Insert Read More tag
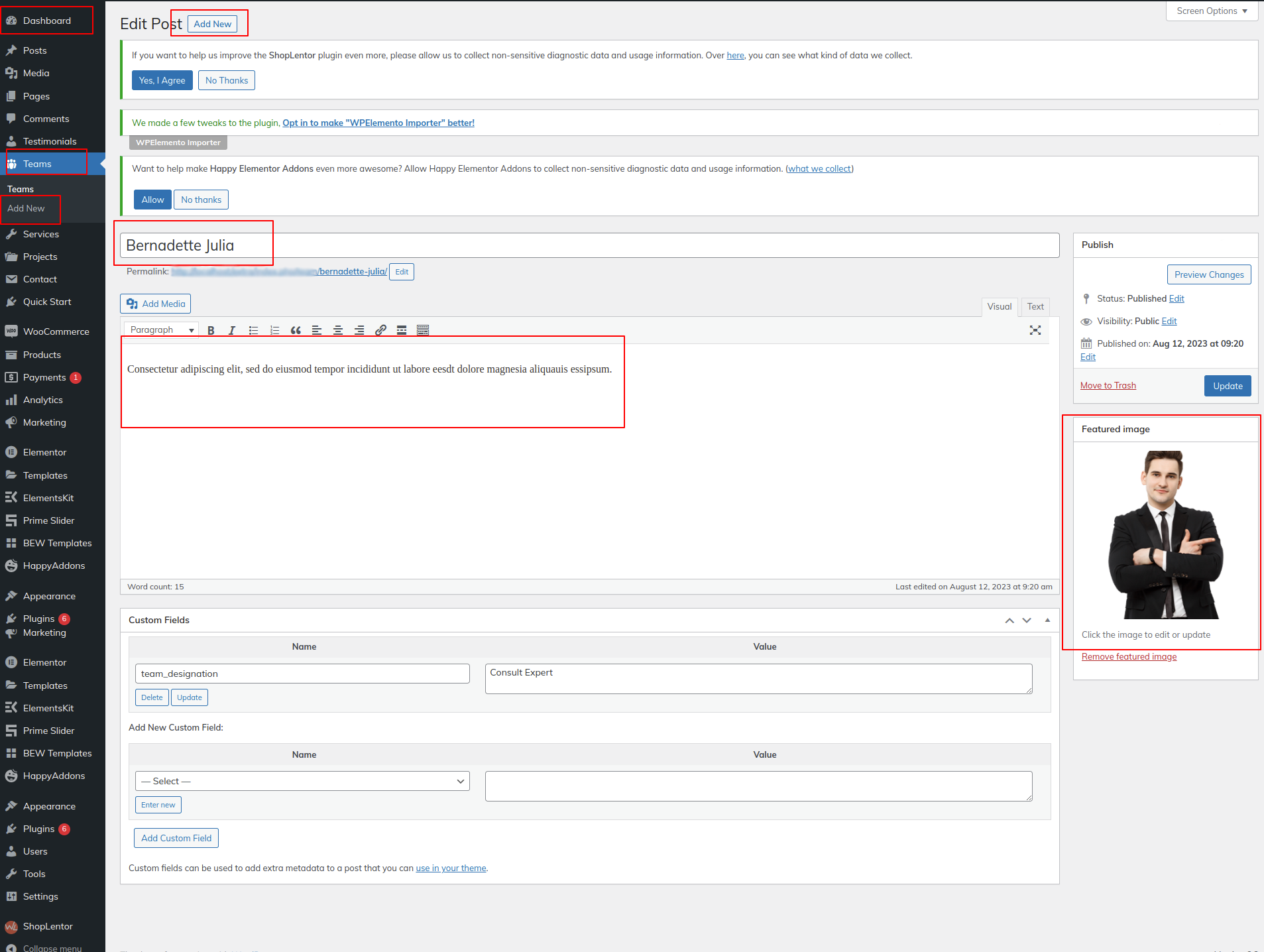This screenshot has width=1264, height=952. tap(402, 330)
